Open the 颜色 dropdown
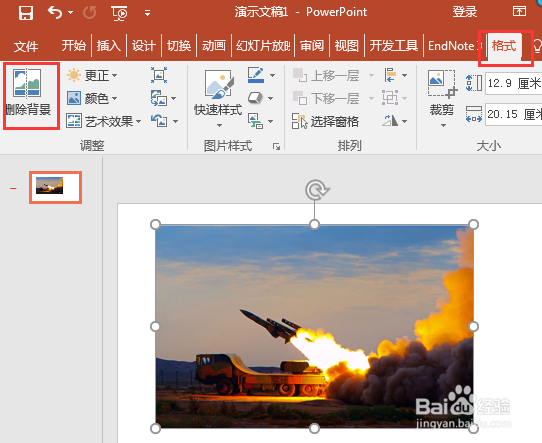Image resolution: width=542 pixels, height=443 pixels. [x=92, y=98]
